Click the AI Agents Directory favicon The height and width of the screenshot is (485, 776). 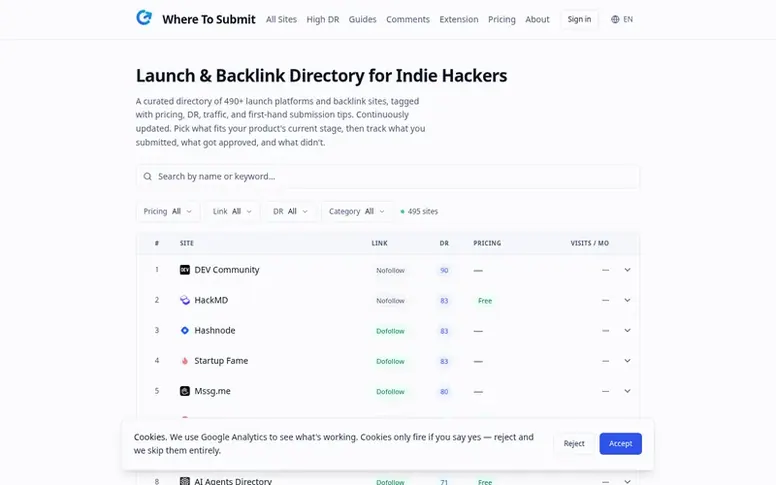pos(185,481)
